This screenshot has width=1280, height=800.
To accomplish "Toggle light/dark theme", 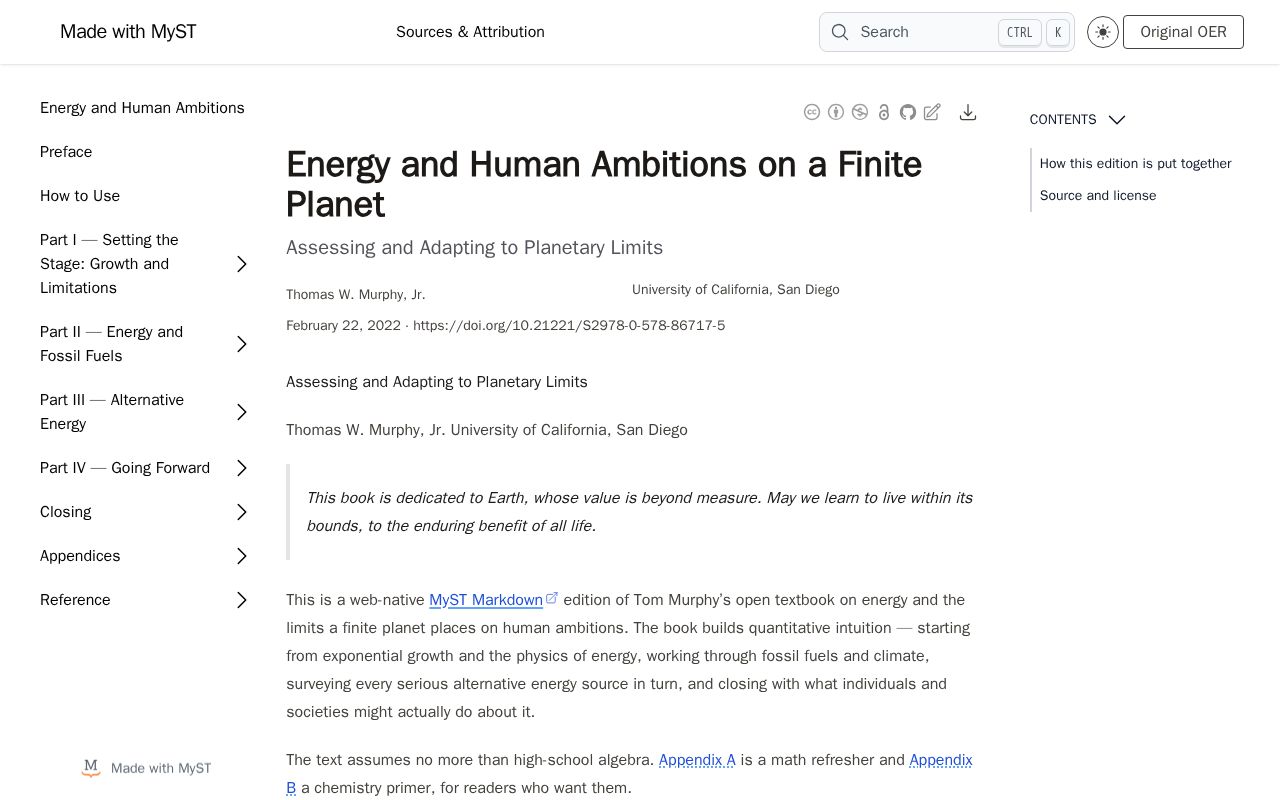I will click(1103, 32).
